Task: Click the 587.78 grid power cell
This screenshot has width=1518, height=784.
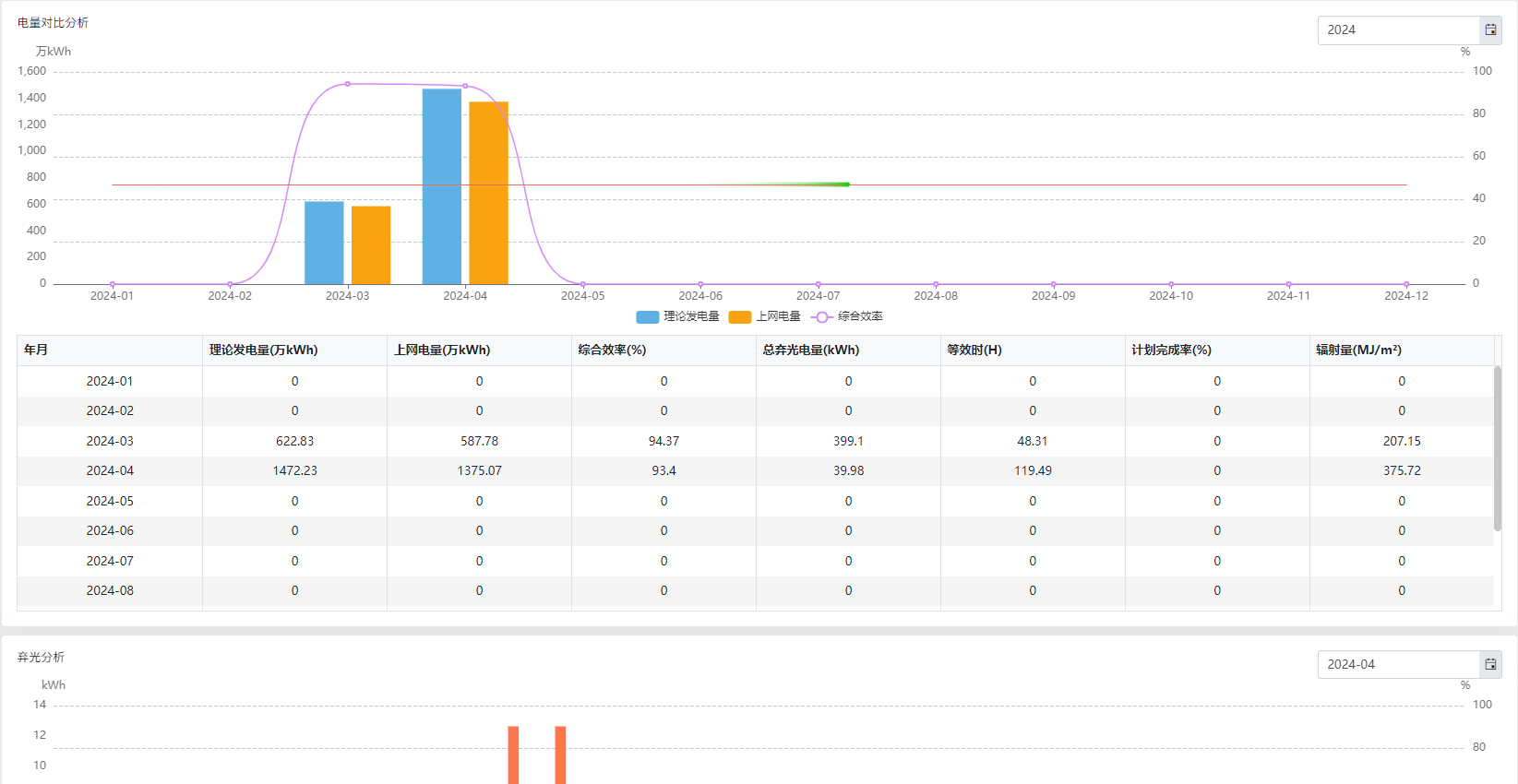Action: [x=479, y=441]
